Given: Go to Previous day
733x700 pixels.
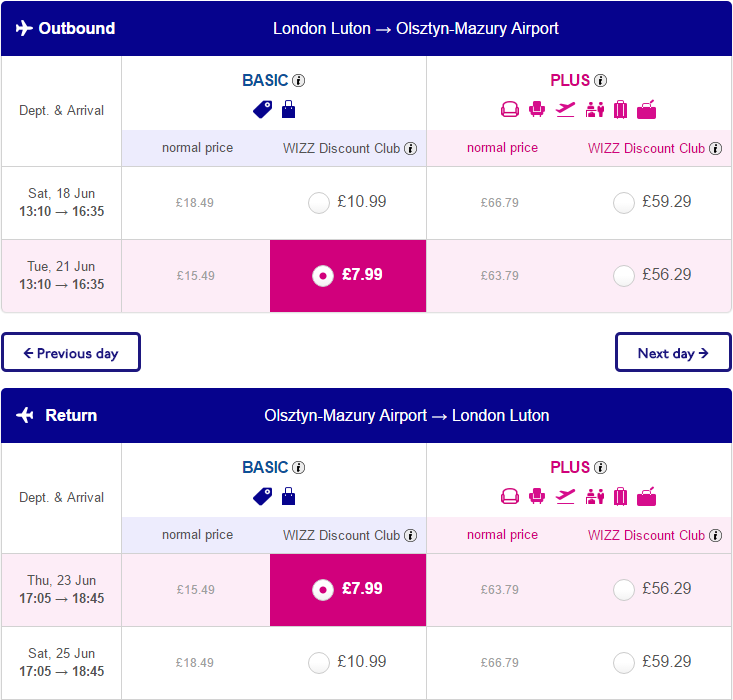Looking at the screenshot, I should [x=71, y=353].
